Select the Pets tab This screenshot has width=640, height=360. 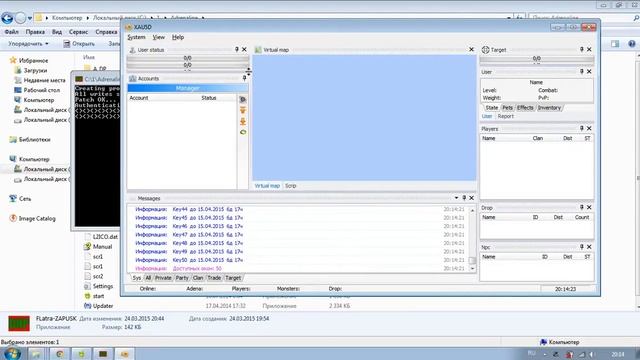pos(507,108)
